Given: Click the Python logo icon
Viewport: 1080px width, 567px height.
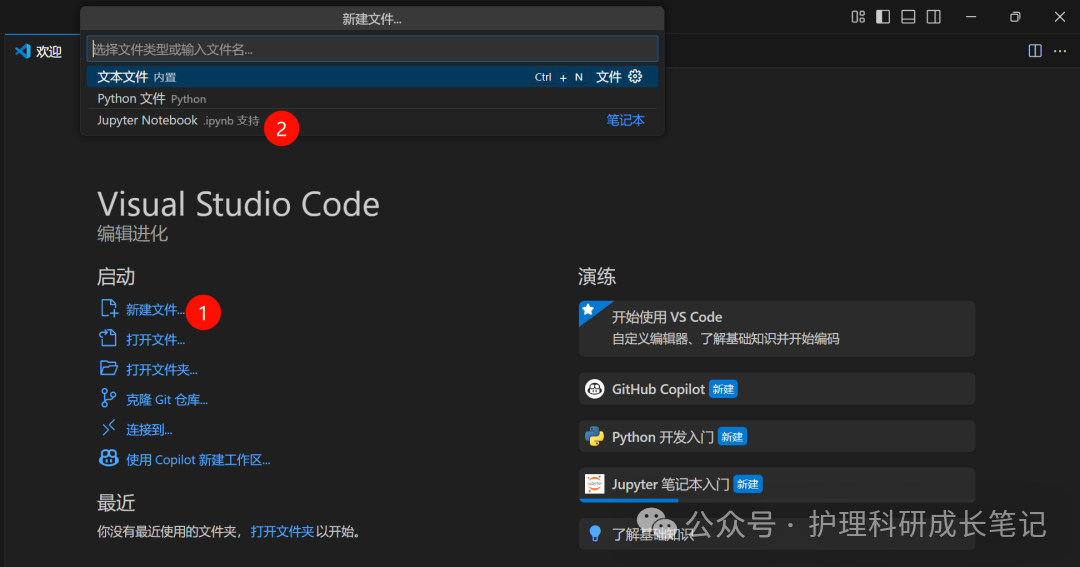Looking at the screenshot, I should click(x=594, y=437).
